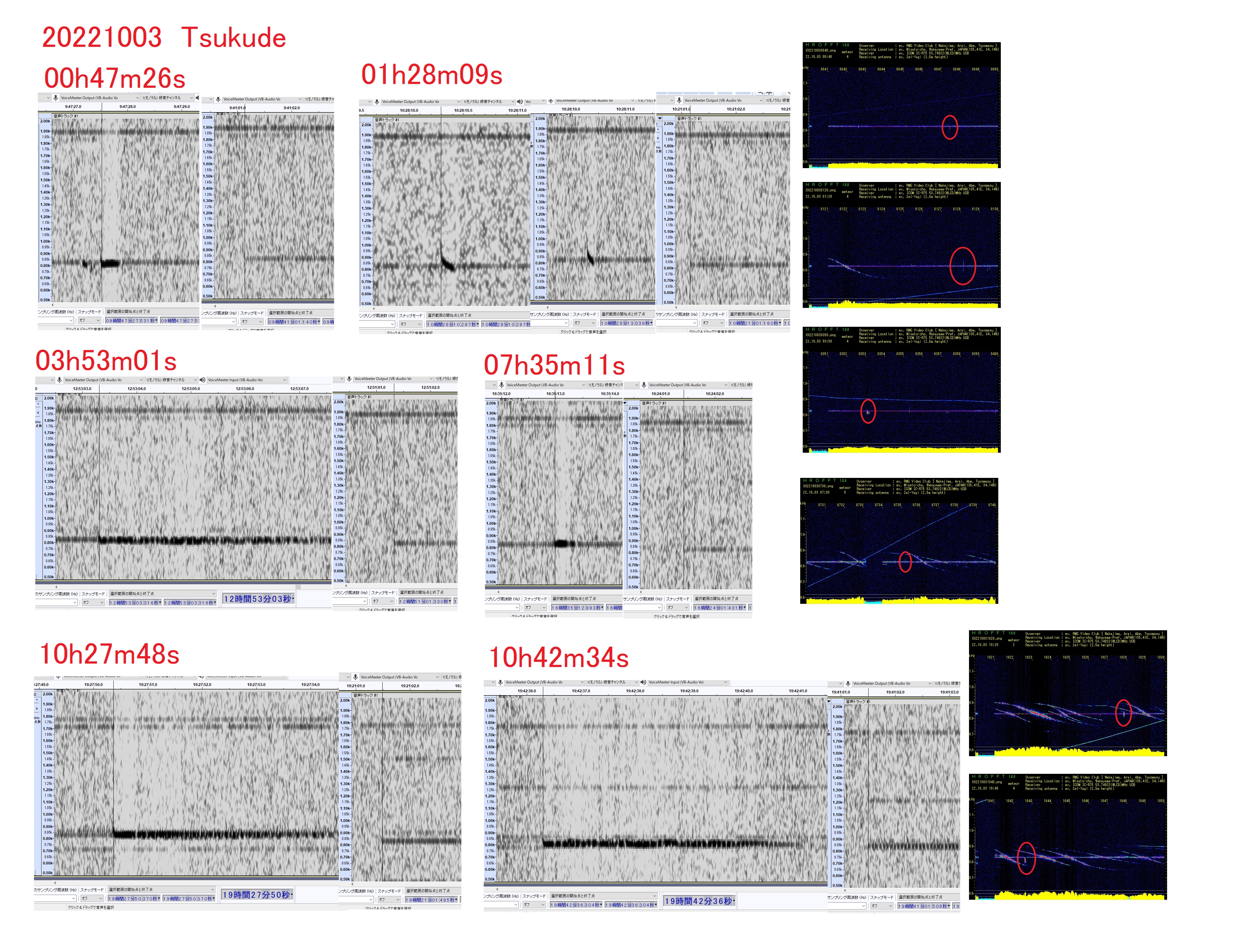Click the 19:42:39.0 mark on the timeline ruler

click(689, 691)
